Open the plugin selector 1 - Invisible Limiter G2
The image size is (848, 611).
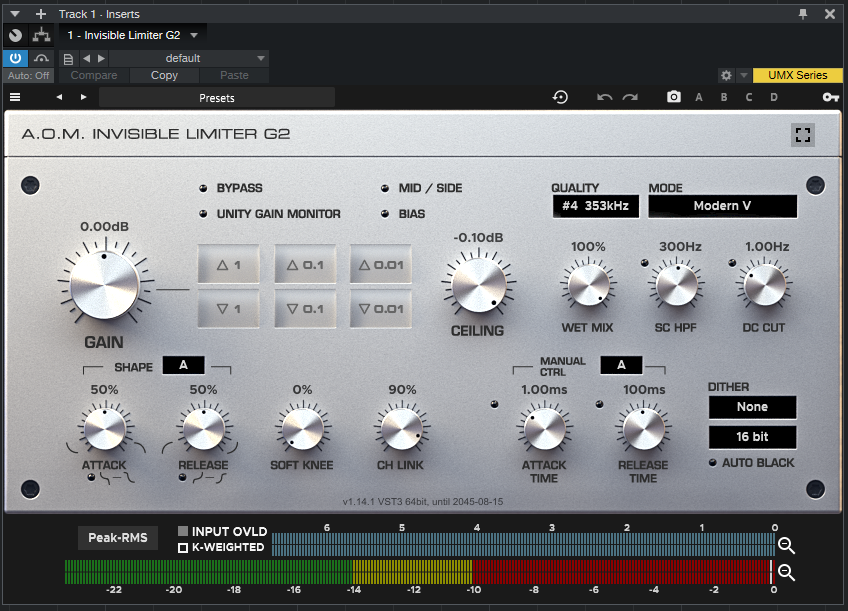(132, 35)
